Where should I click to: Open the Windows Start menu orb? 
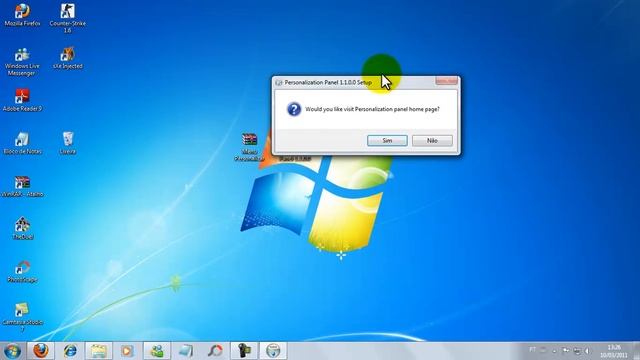click(x=12, y=351)
